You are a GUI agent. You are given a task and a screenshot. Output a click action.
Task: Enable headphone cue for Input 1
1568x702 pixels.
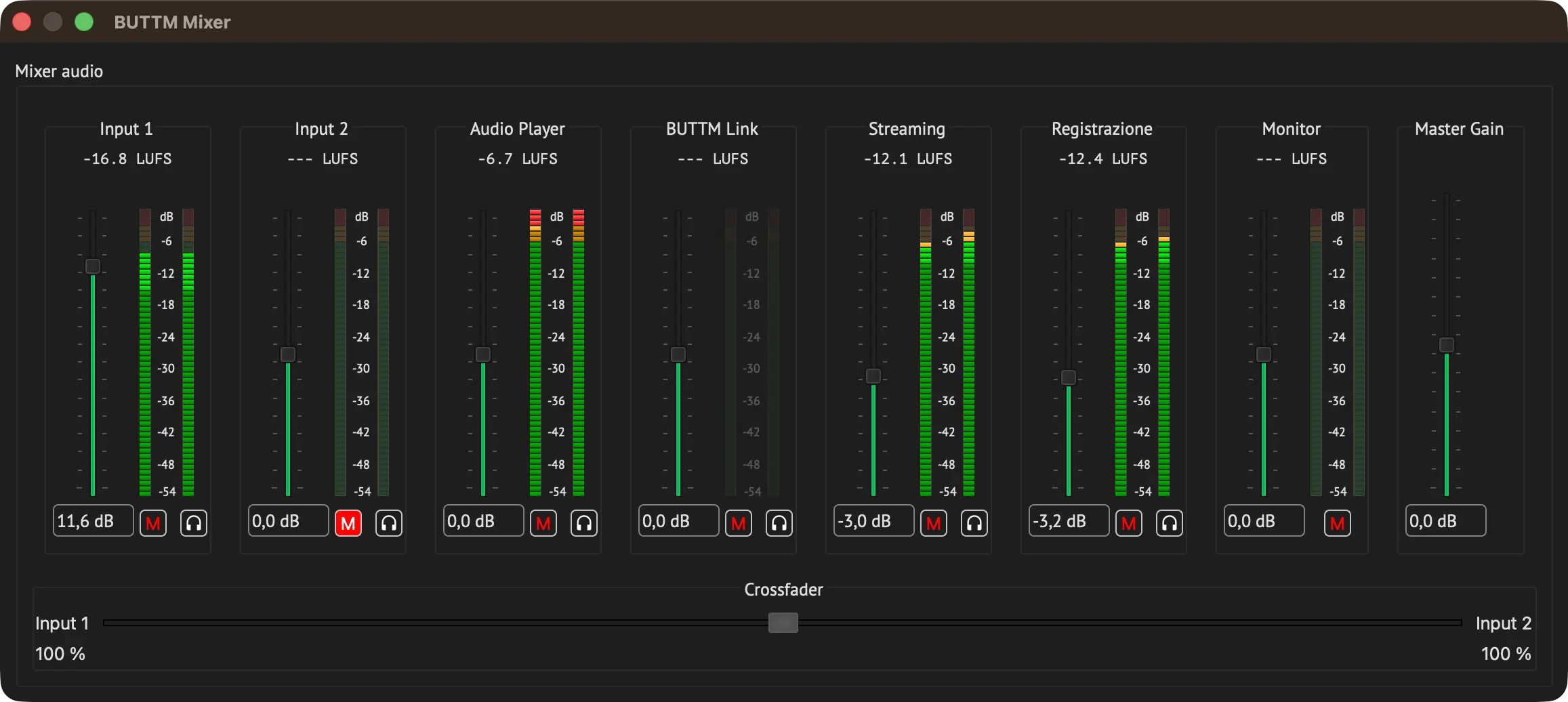point(194,523)
